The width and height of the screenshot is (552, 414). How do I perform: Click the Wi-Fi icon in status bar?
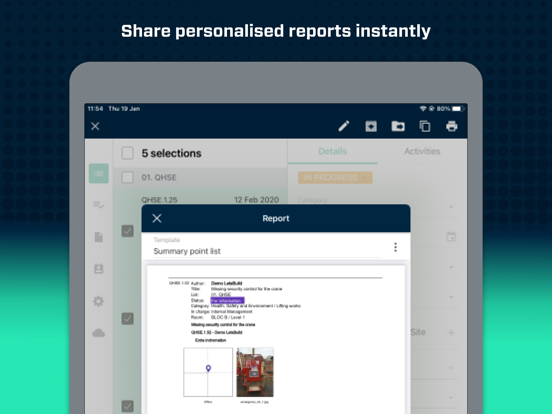point(423,109)
